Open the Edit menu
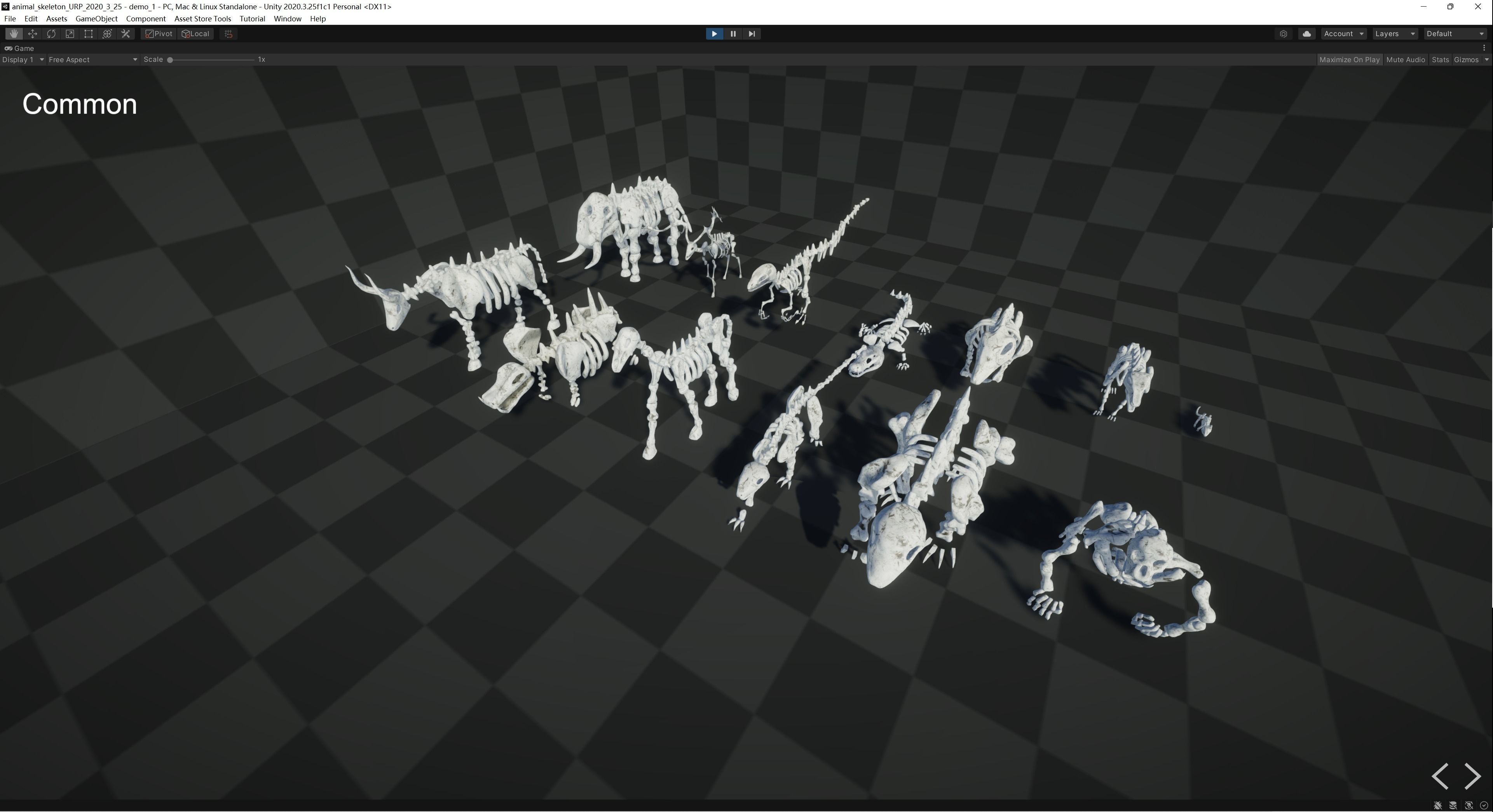The height and width of the screenshot is (812, 1493). [x=31, y=19]
